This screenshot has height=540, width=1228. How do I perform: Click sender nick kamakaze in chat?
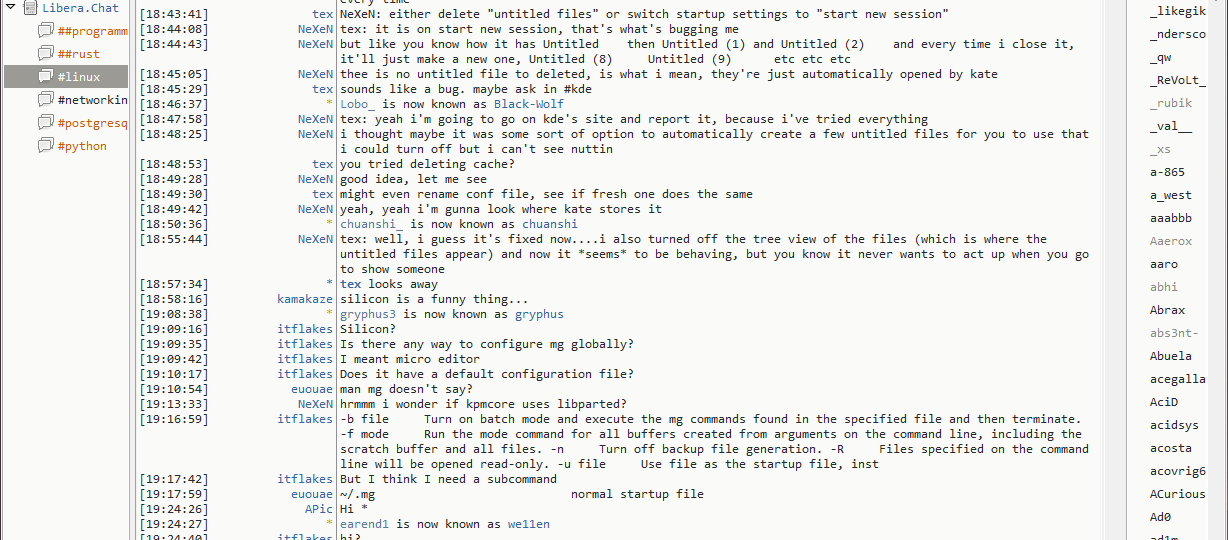305,299
